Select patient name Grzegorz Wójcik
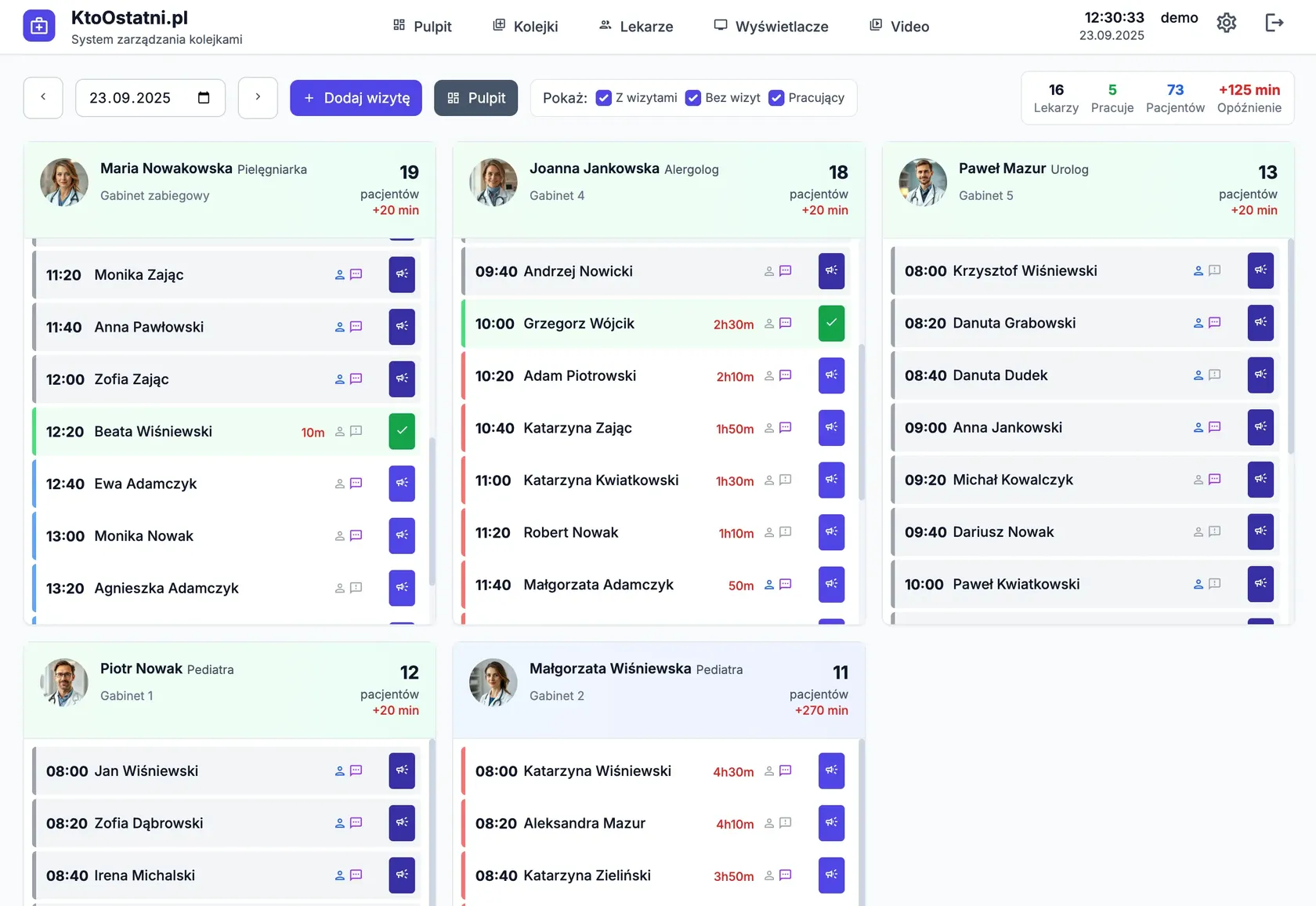Image resolution: width=1316 pixels, height=906 pixels. (x=579, y=324)
